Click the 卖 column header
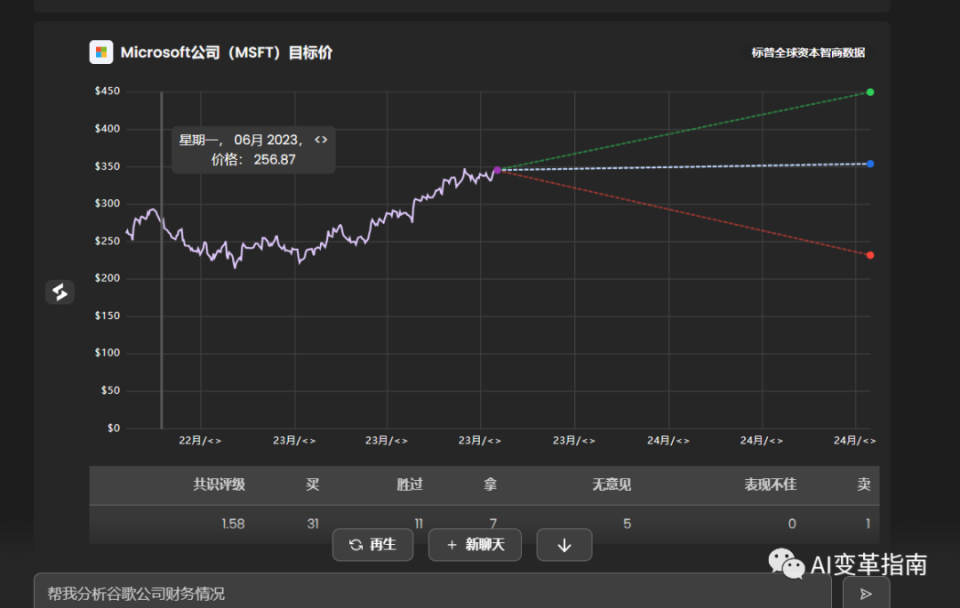The height and width of the screenshot is (608, 960). (x=863, y=485)
